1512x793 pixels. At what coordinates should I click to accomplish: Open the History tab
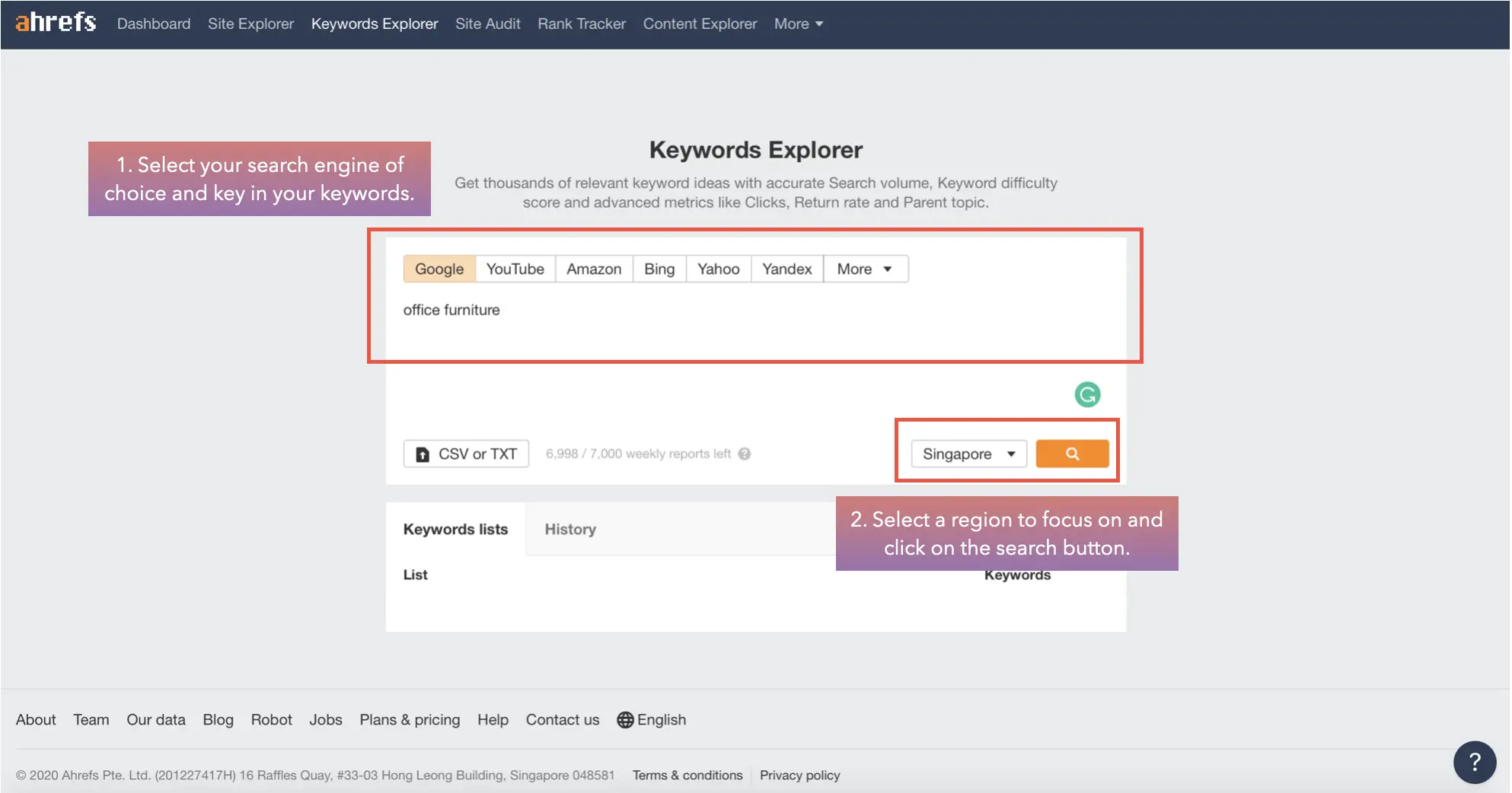coord(570,529)
